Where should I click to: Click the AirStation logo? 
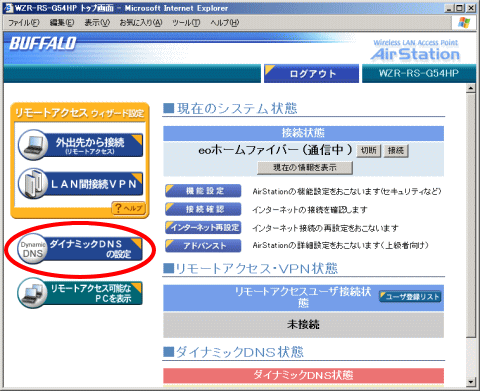[x=415, y=51]
